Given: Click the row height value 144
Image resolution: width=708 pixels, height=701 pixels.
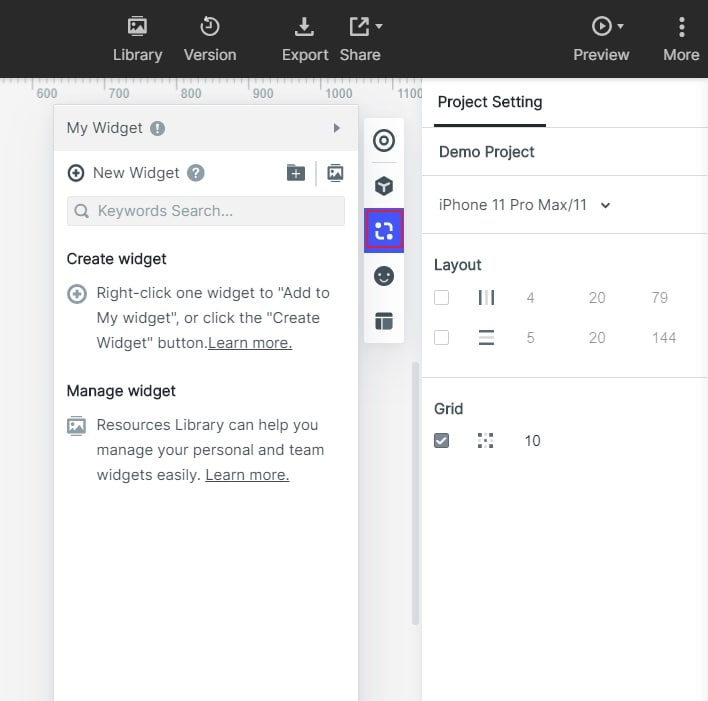Looking at the screenshot, I should (664, 337).
